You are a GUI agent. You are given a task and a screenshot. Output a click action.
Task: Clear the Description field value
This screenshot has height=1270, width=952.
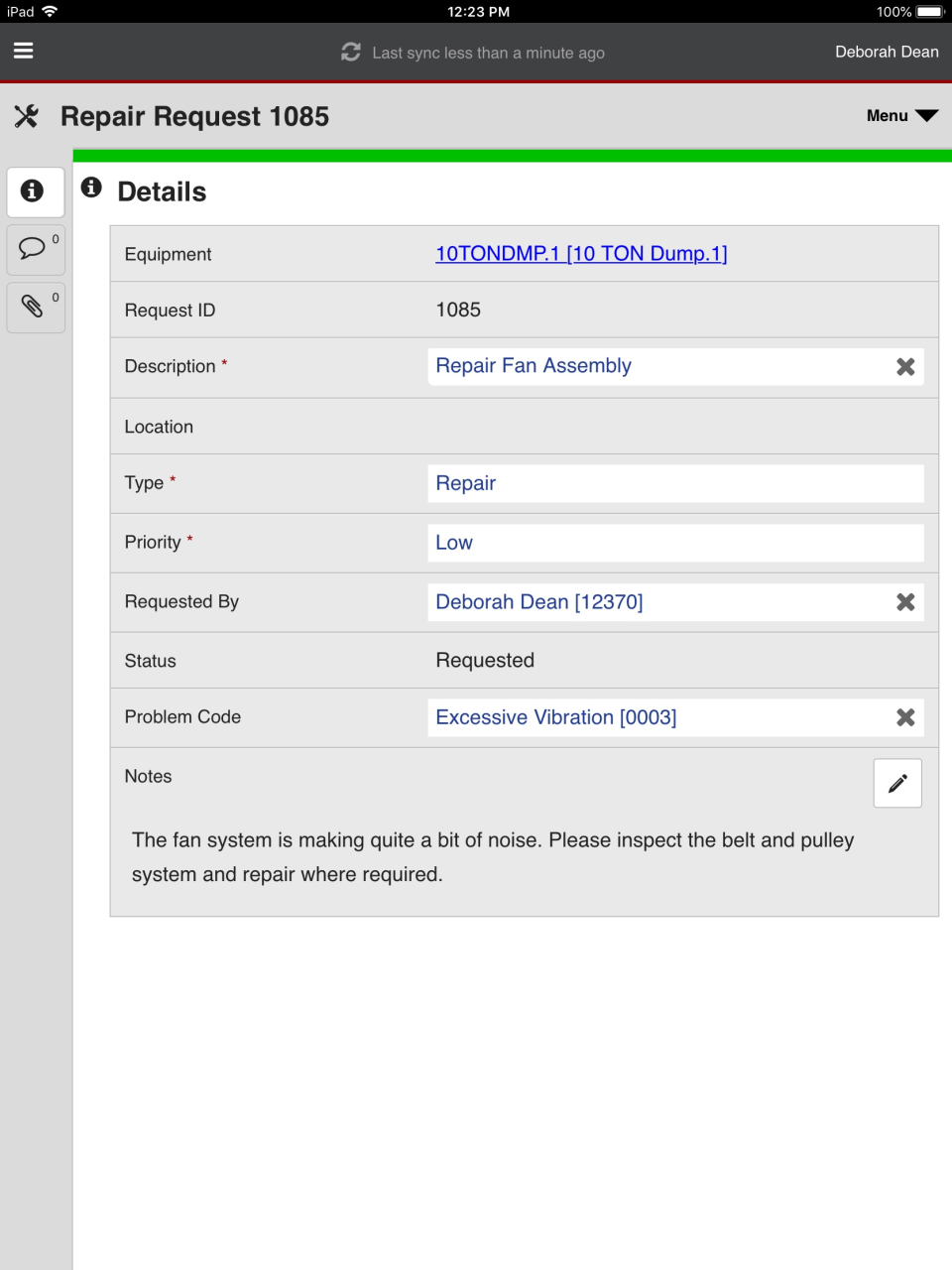904,366
